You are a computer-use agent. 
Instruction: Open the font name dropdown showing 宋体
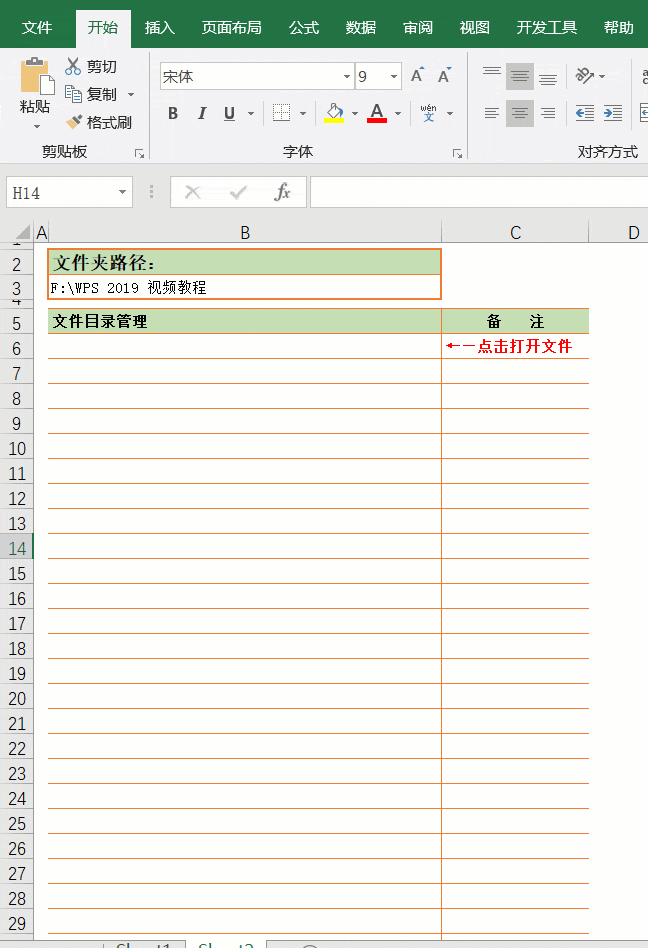(x=347, y=77)
